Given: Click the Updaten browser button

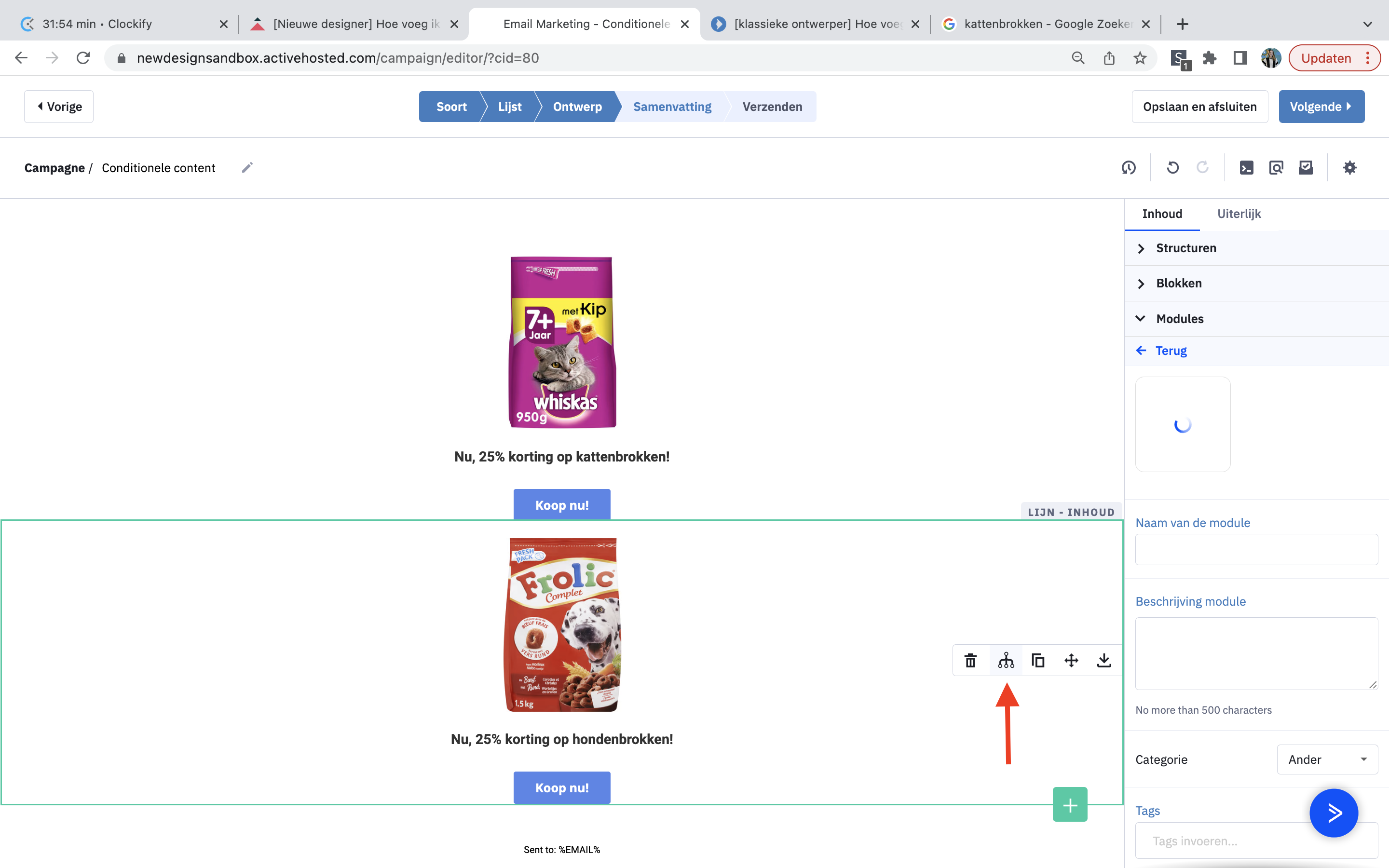Looking at the screenshot, I should 1334,58.
